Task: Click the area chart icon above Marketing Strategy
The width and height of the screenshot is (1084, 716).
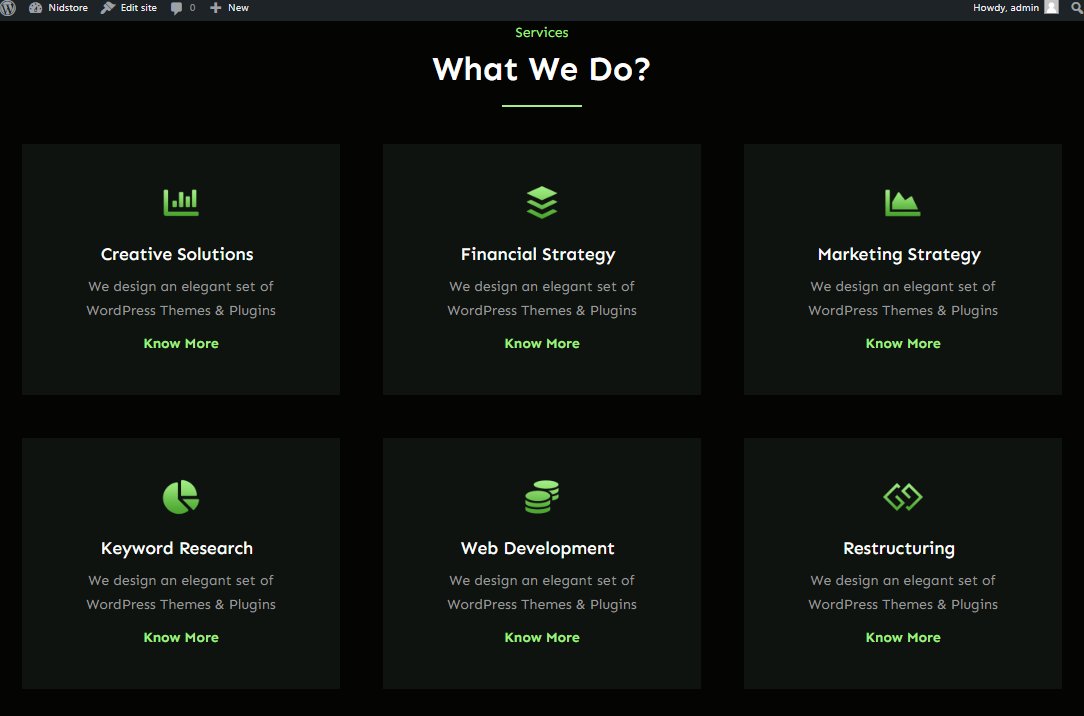Action: point(903,202)
